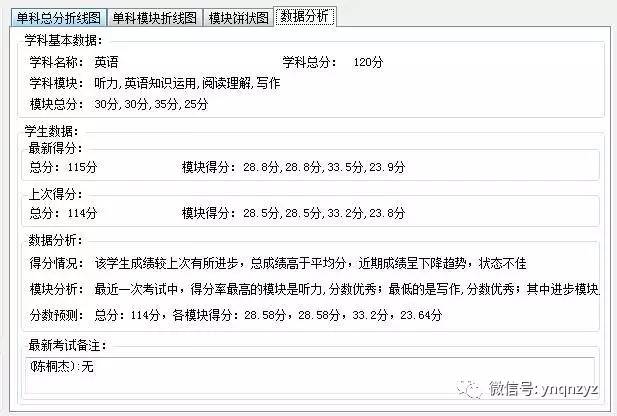Click the 学科模块 list of modules

pos(187,83)
